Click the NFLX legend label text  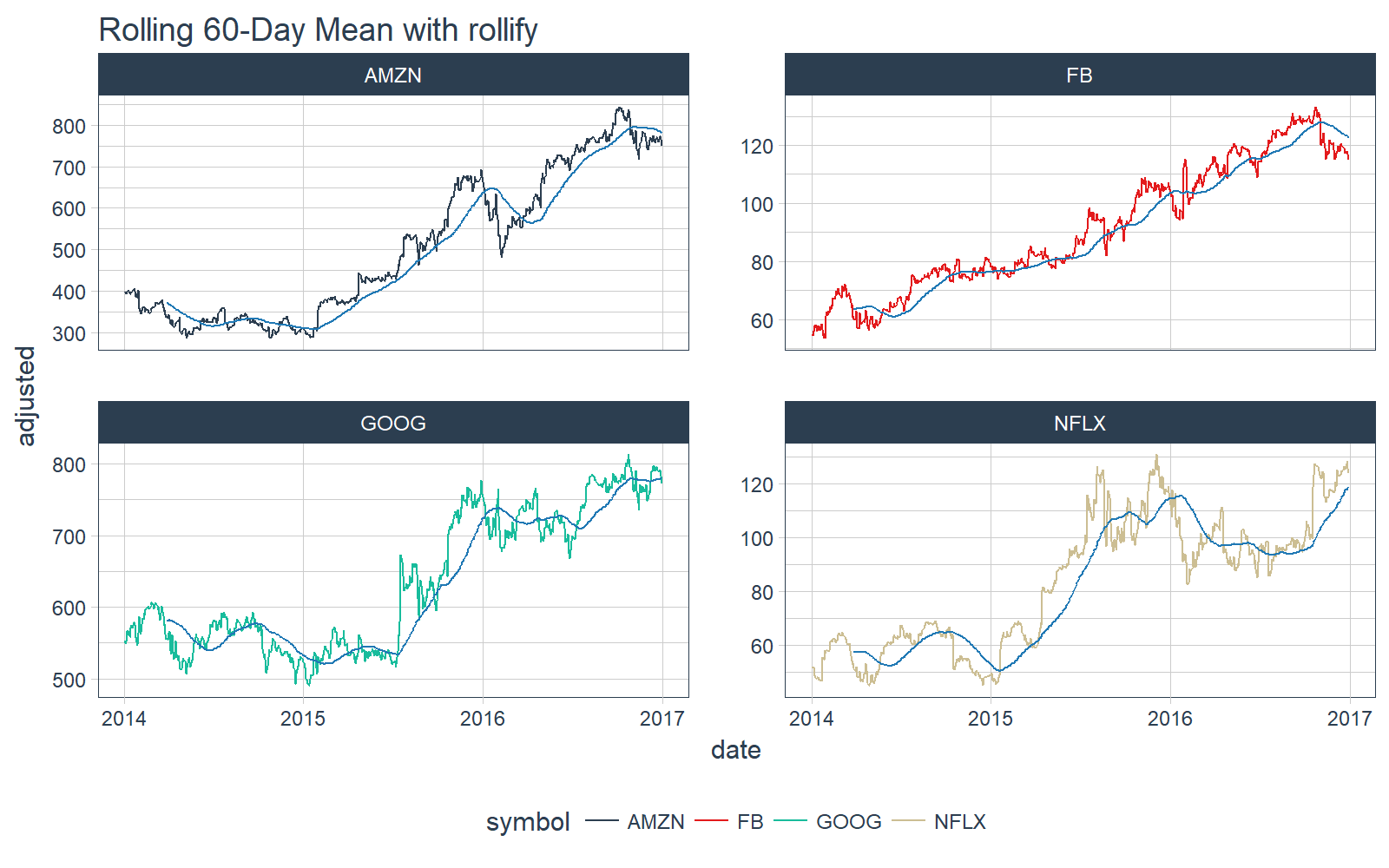point(960,822)
